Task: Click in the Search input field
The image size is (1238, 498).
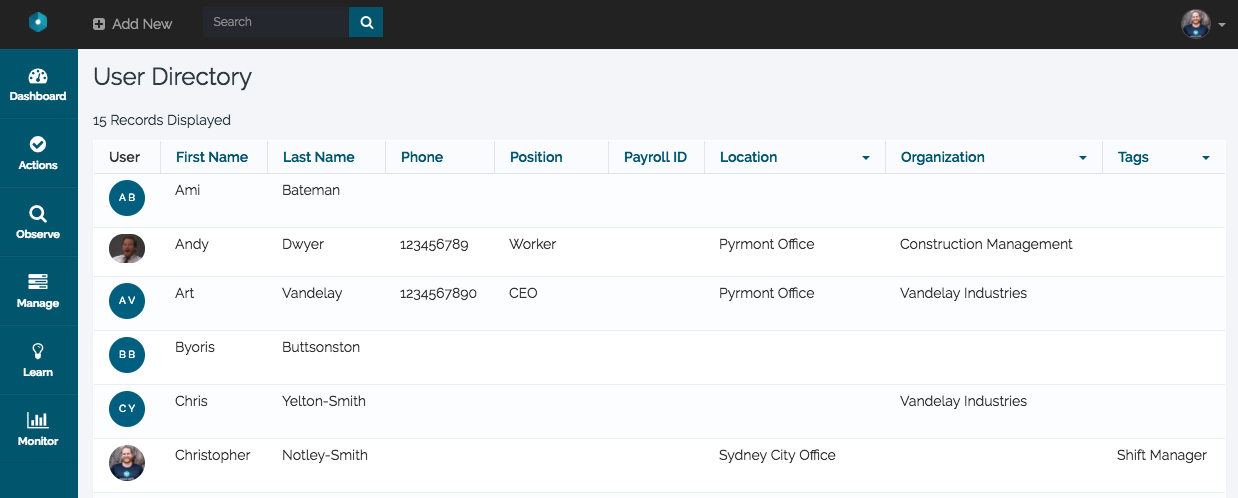Action: coord(276,22)
